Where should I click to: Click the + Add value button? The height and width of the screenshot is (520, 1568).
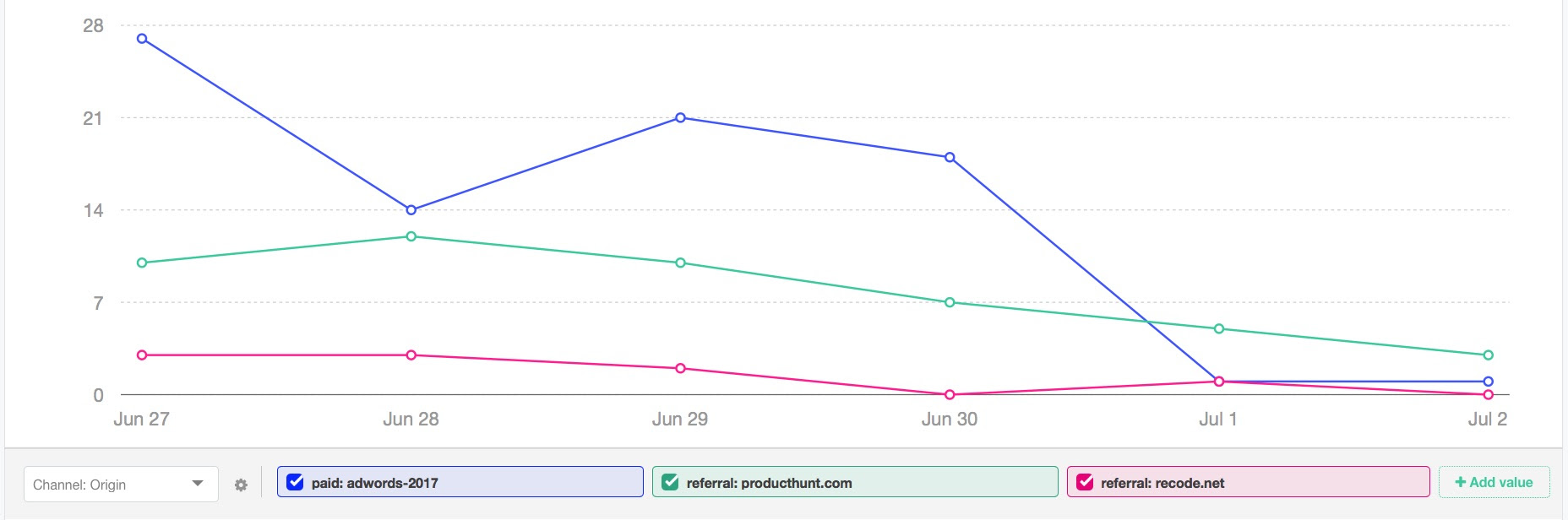[x=1492, y=481]
